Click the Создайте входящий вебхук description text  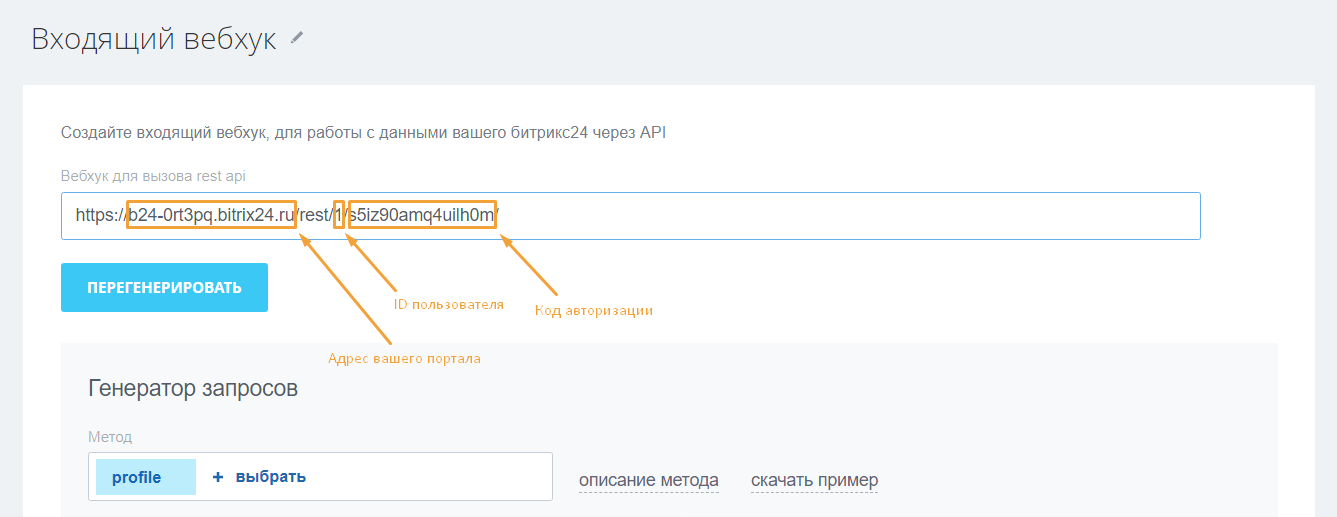[363, 132]
